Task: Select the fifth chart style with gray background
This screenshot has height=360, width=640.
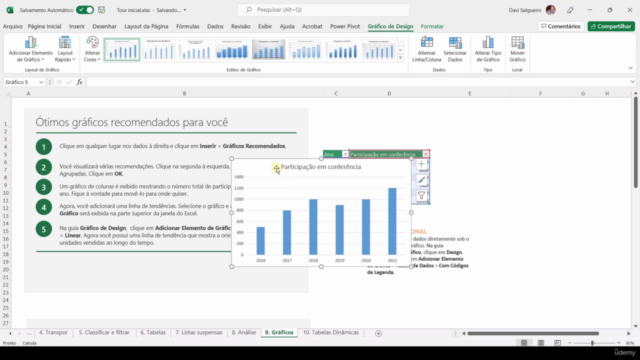Action: tap(269, 50)
